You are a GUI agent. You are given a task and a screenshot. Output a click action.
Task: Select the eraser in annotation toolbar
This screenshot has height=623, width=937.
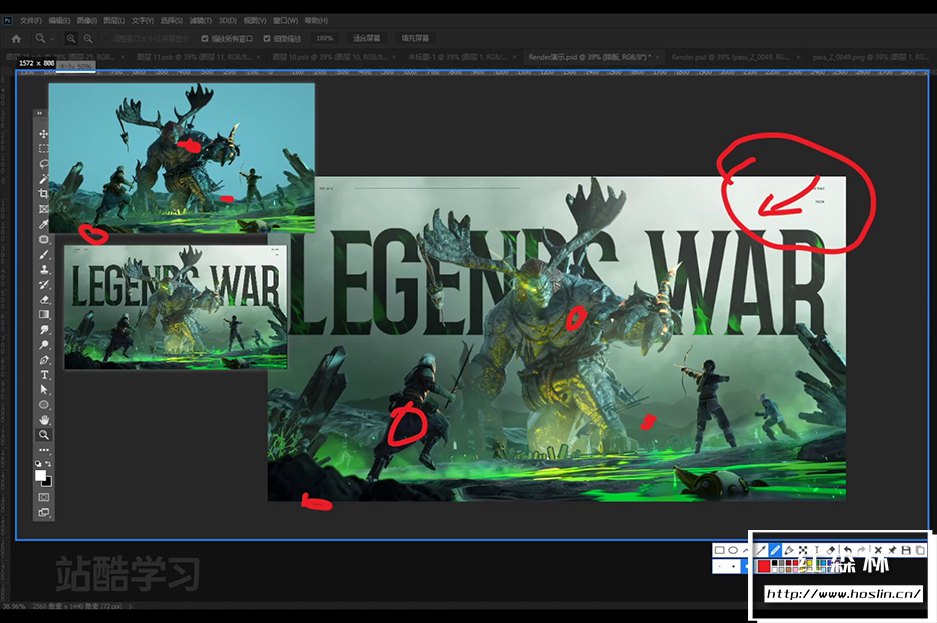pos(831,550)
